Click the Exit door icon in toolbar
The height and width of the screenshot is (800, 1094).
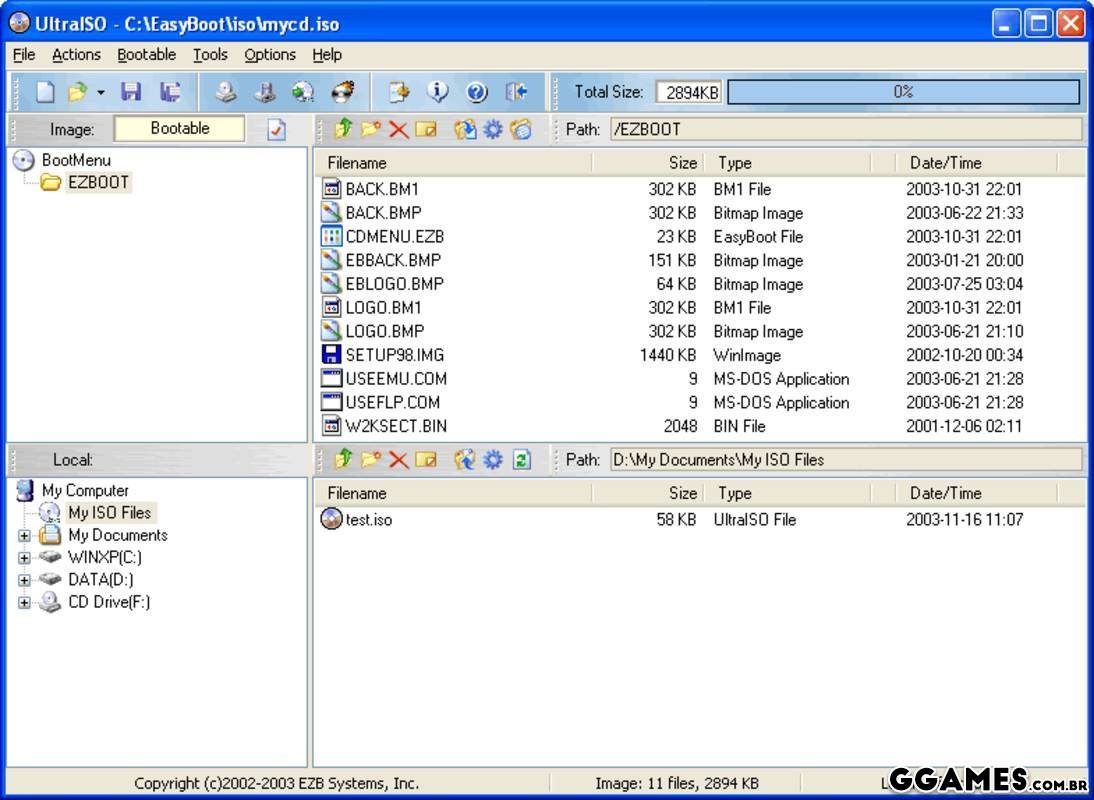pos(516,92)
